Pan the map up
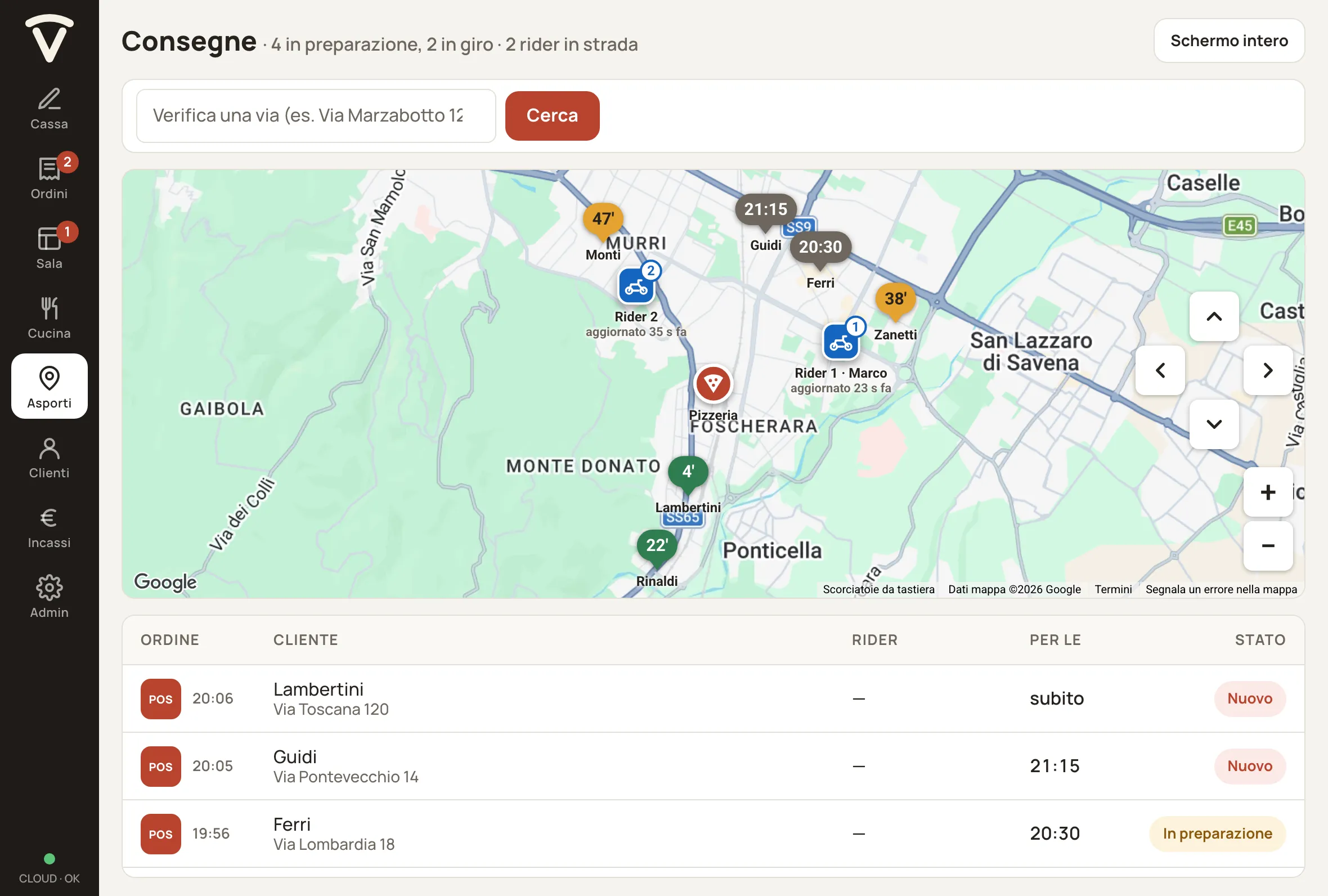Screen dimensions: 1328x896 point(1214,316)
